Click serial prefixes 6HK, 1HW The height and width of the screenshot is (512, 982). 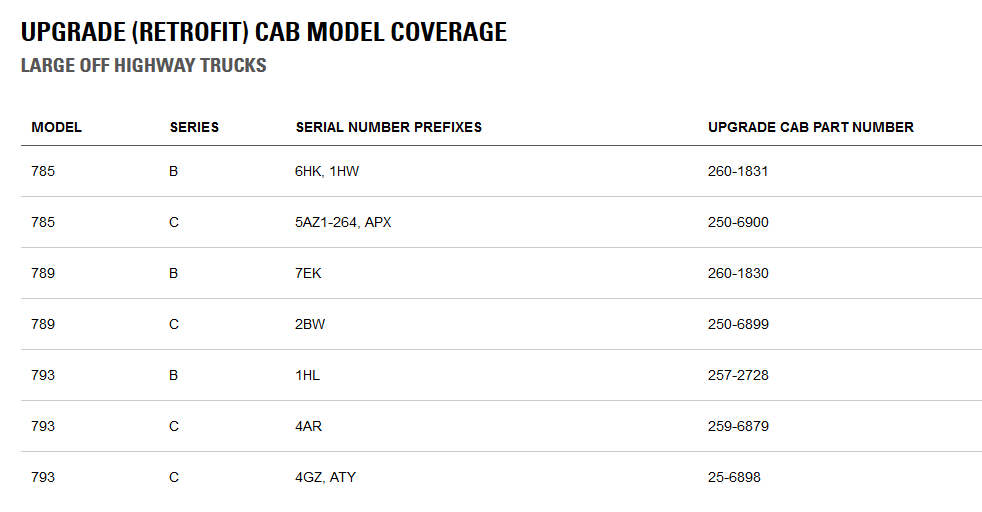coord(327,171)
